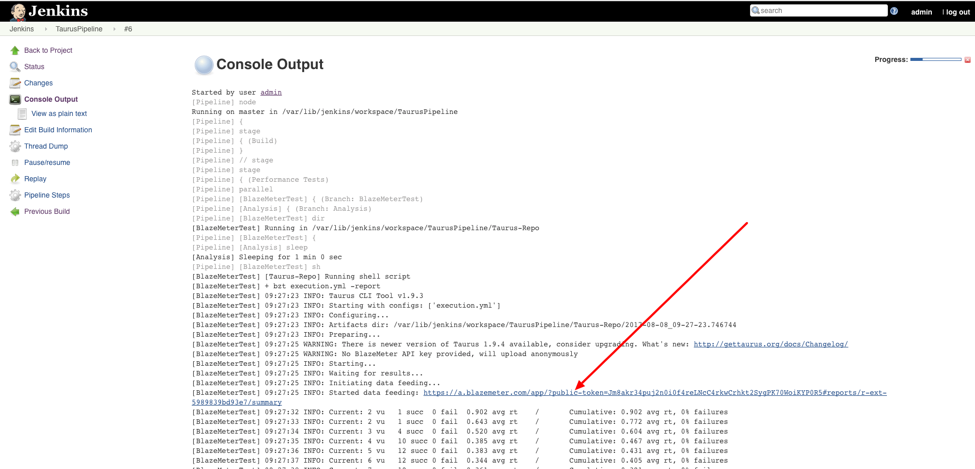The image size is (975, 469).
Task: Click the Edit Build Information icon
Action: pyautogui.click(x=15, y=130)
